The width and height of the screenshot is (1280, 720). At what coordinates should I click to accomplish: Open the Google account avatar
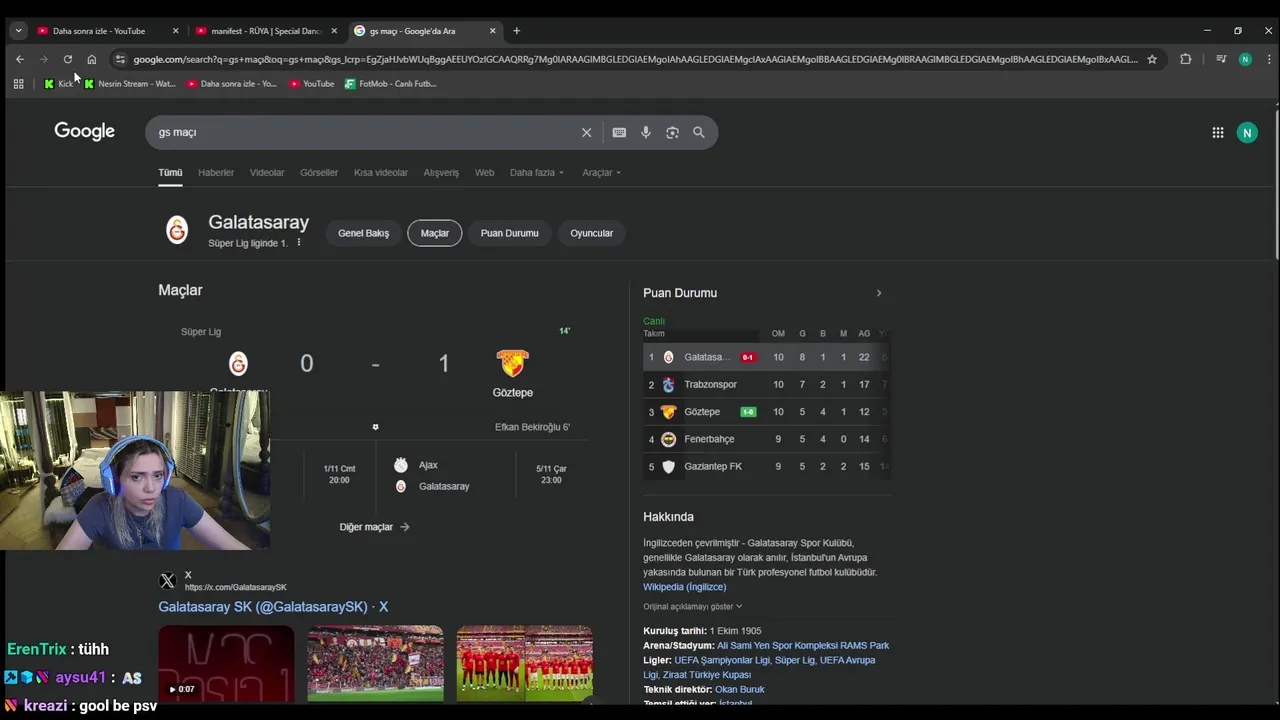pyautogui.click(x=1247, y=132)
